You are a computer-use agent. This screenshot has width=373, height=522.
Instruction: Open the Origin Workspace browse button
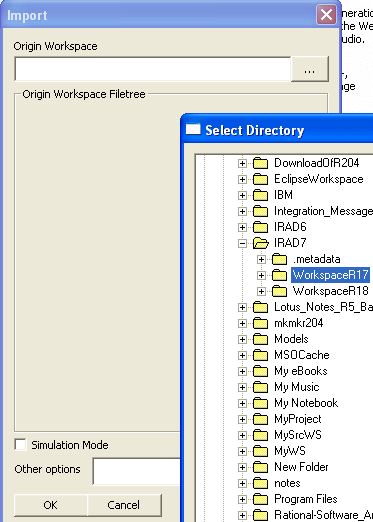(x=310, y=69)
